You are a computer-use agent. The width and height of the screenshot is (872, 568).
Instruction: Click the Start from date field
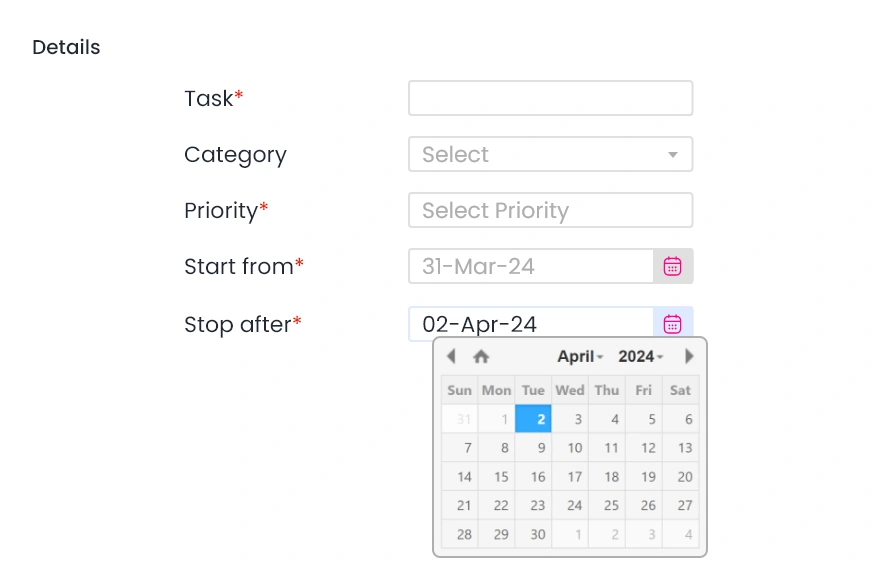click(x=531, y=266)
